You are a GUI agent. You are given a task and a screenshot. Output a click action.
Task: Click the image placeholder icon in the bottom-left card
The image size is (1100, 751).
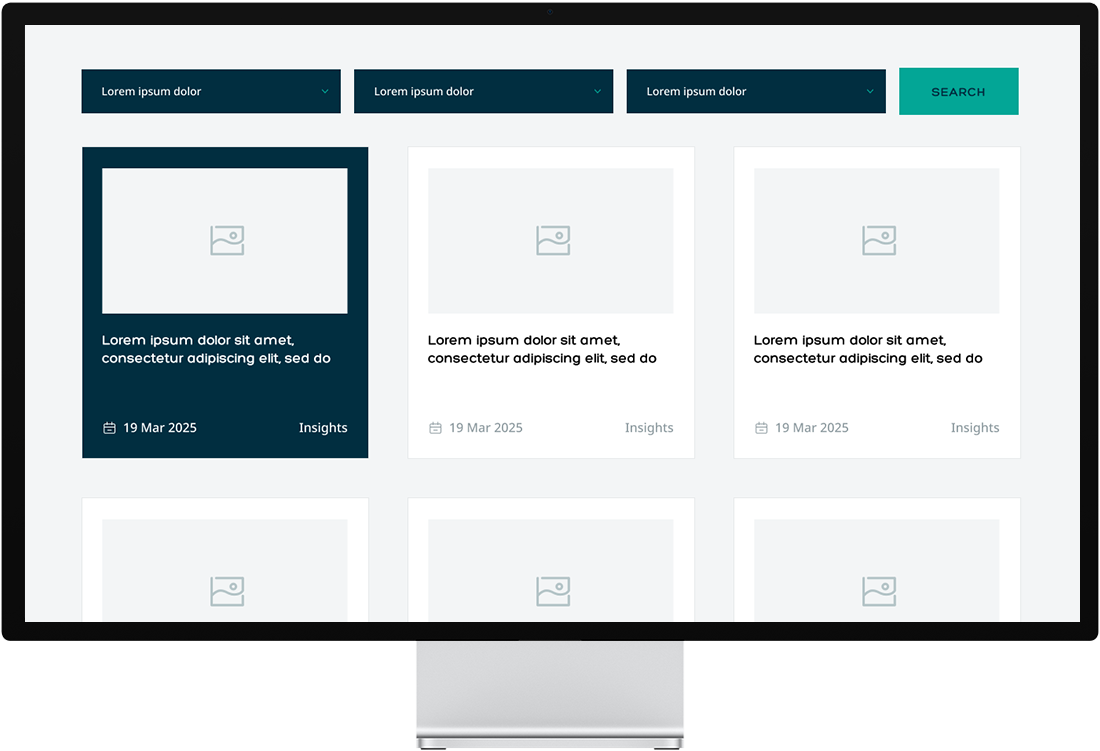click(227, 592)
